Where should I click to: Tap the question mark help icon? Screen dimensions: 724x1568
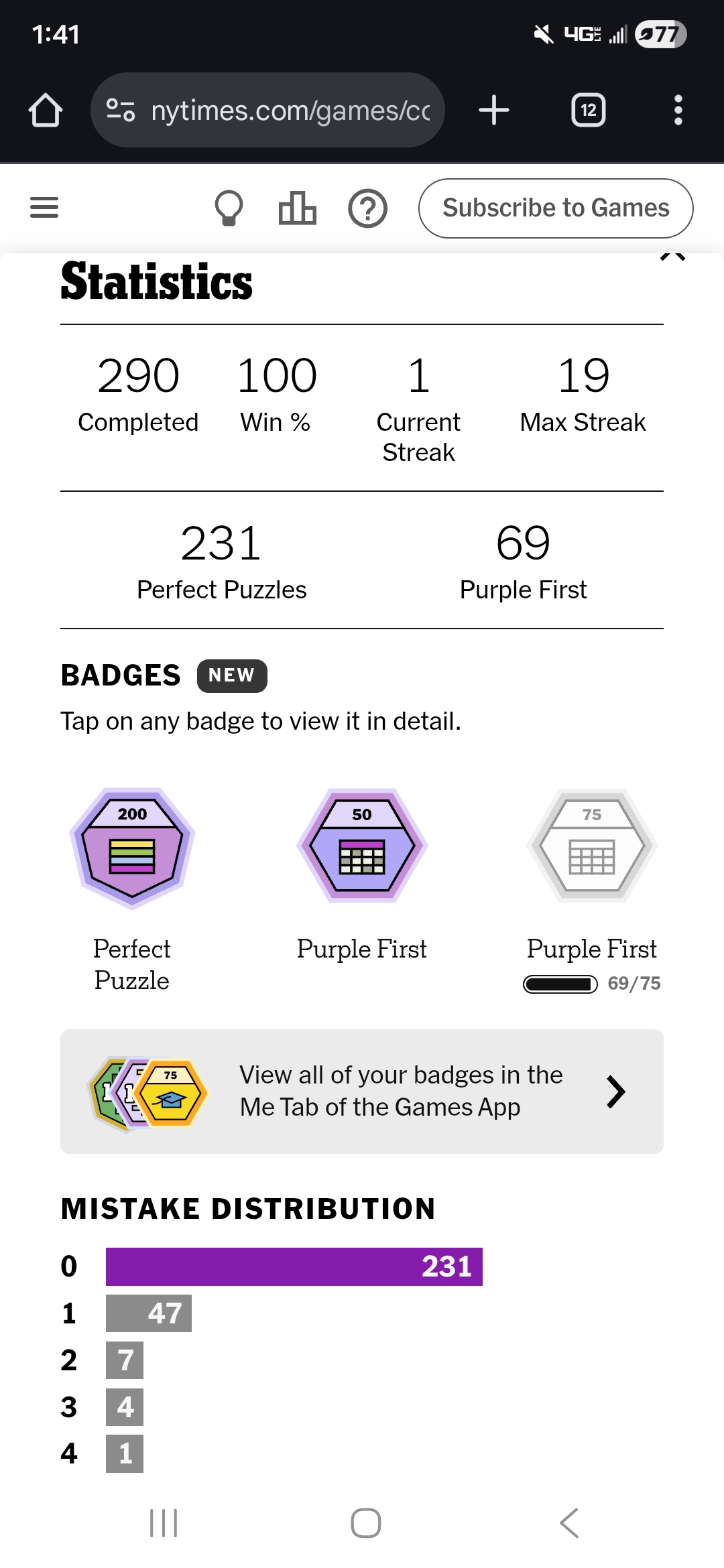[x=367, y=208]
